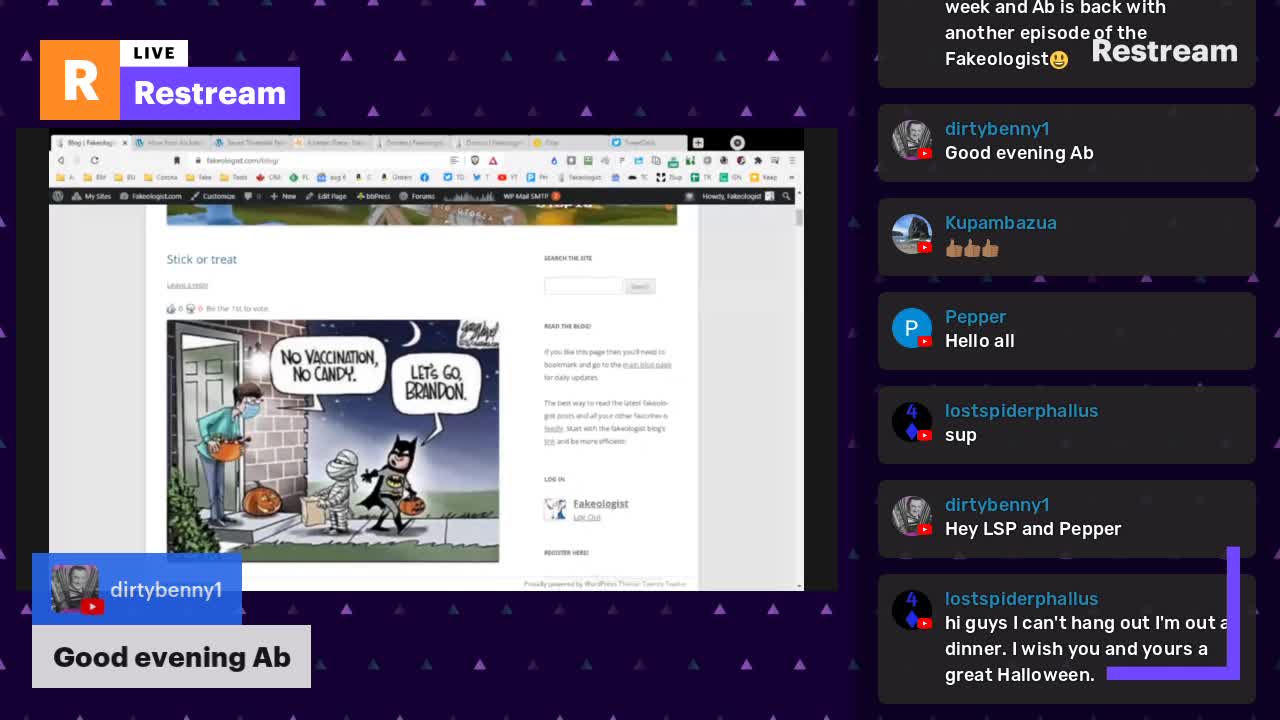
Task: Click the thumbs down vote icon
Action: (x=190, y=309)
